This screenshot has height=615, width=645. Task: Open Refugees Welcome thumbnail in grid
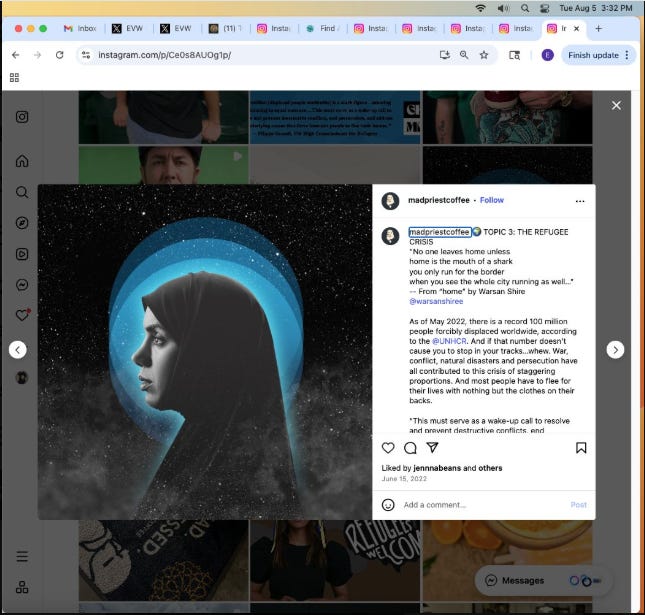[x=335, y=561]
